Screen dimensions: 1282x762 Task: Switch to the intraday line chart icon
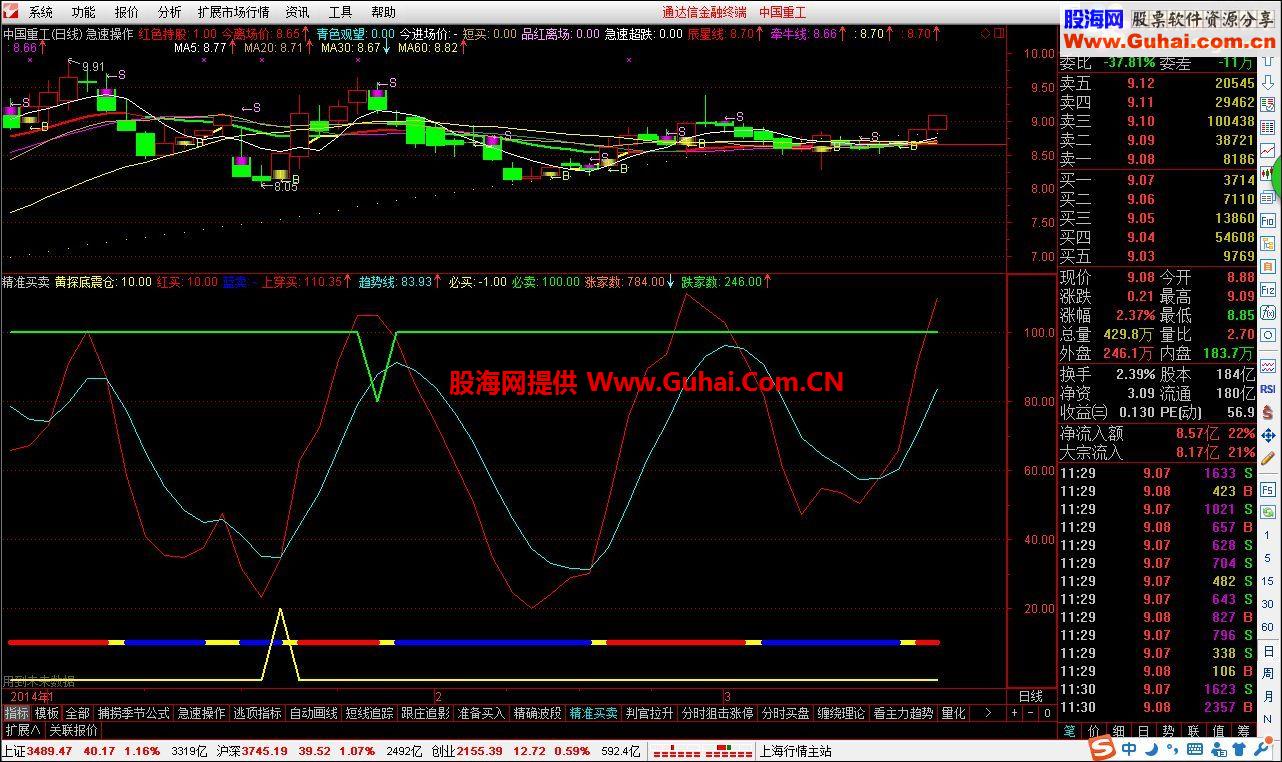[x=1267, y=150]
